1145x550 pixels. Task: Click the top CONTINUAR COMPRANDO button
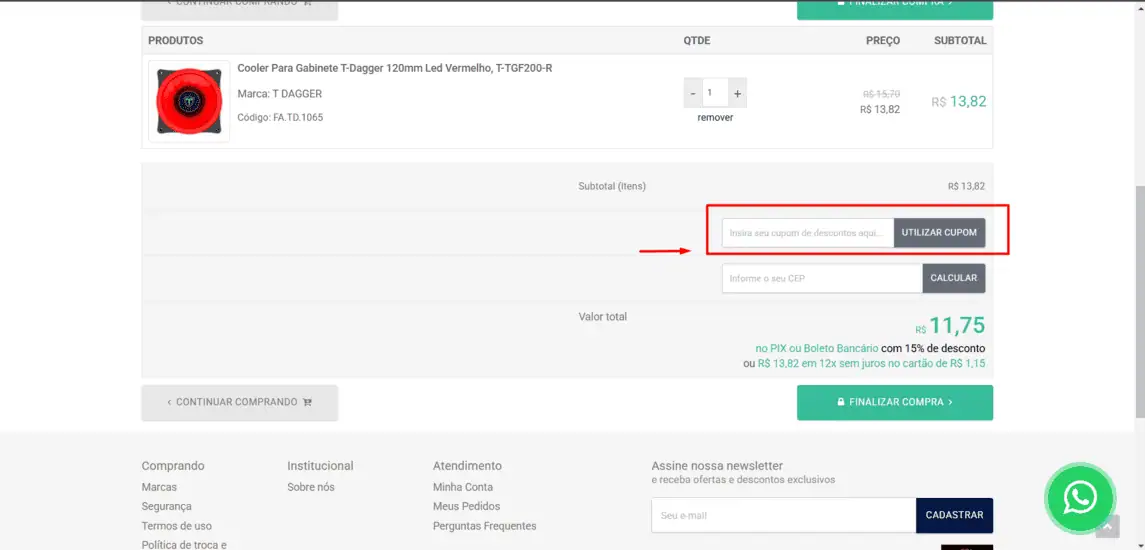click(x=240, y=9)
